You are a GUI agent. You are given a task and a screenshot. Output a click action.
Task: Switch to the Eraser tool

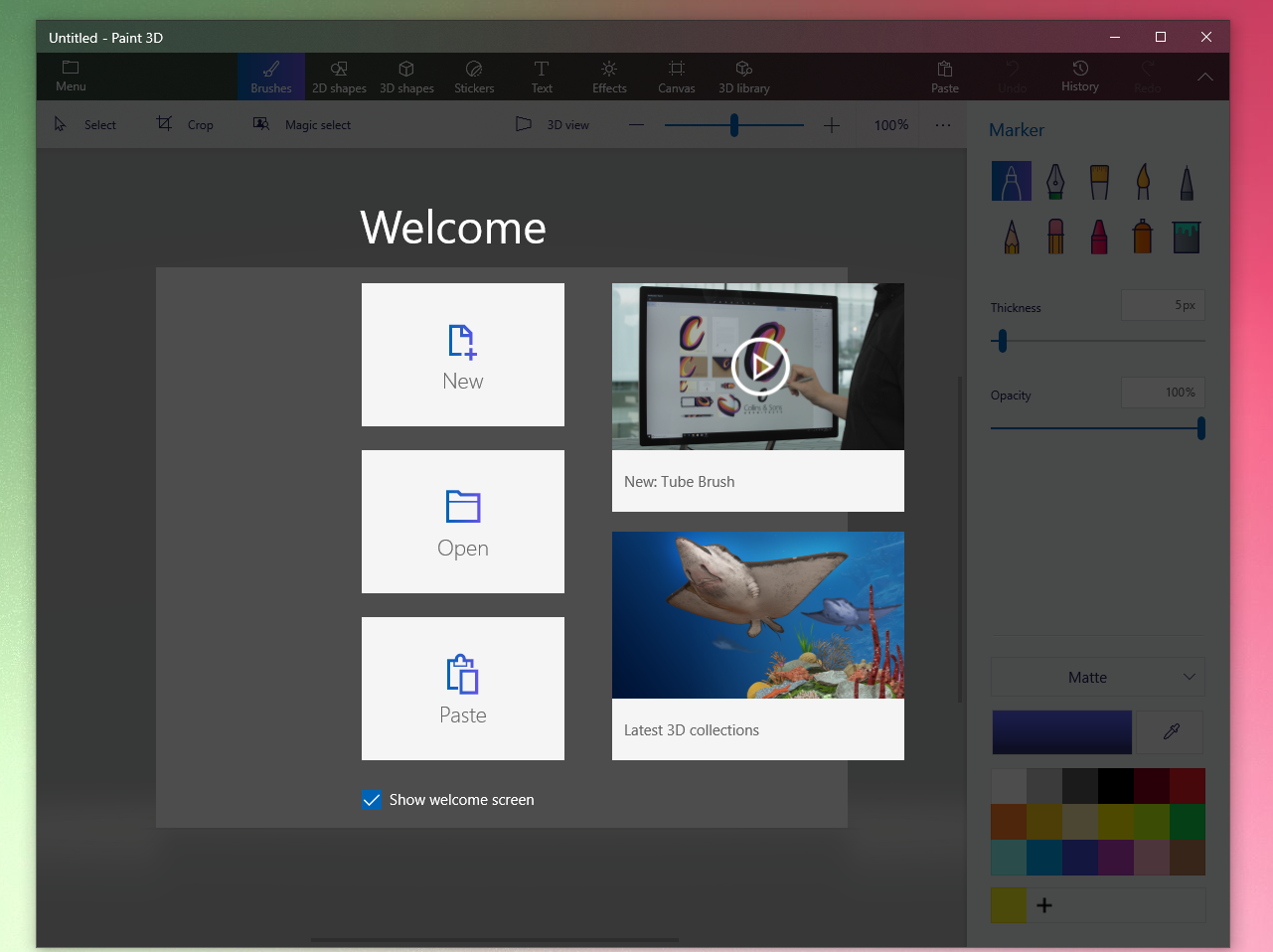[x=1054, y=236]
